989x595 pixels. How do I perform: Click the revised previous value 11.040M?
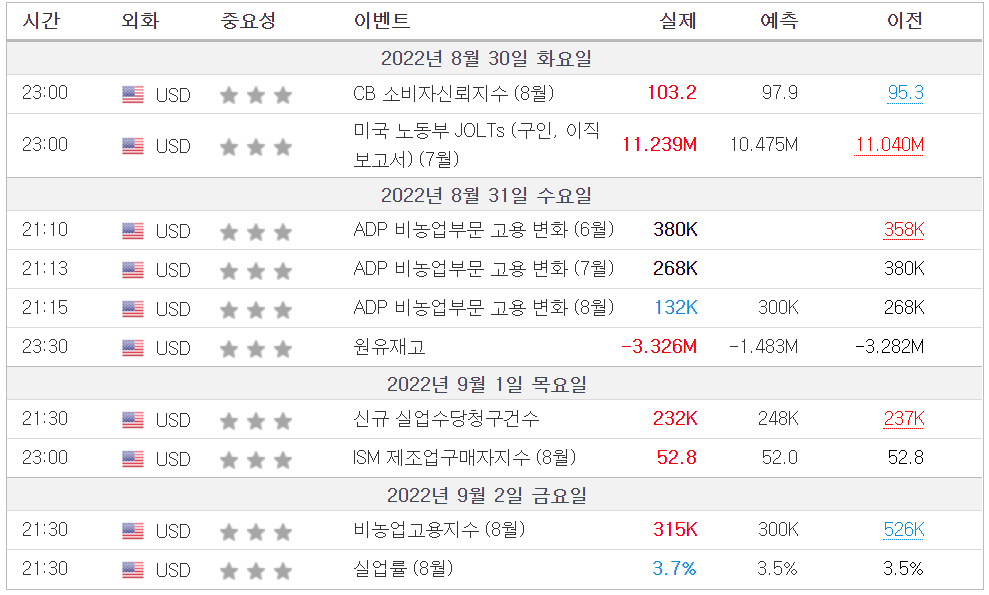(889, 144)
